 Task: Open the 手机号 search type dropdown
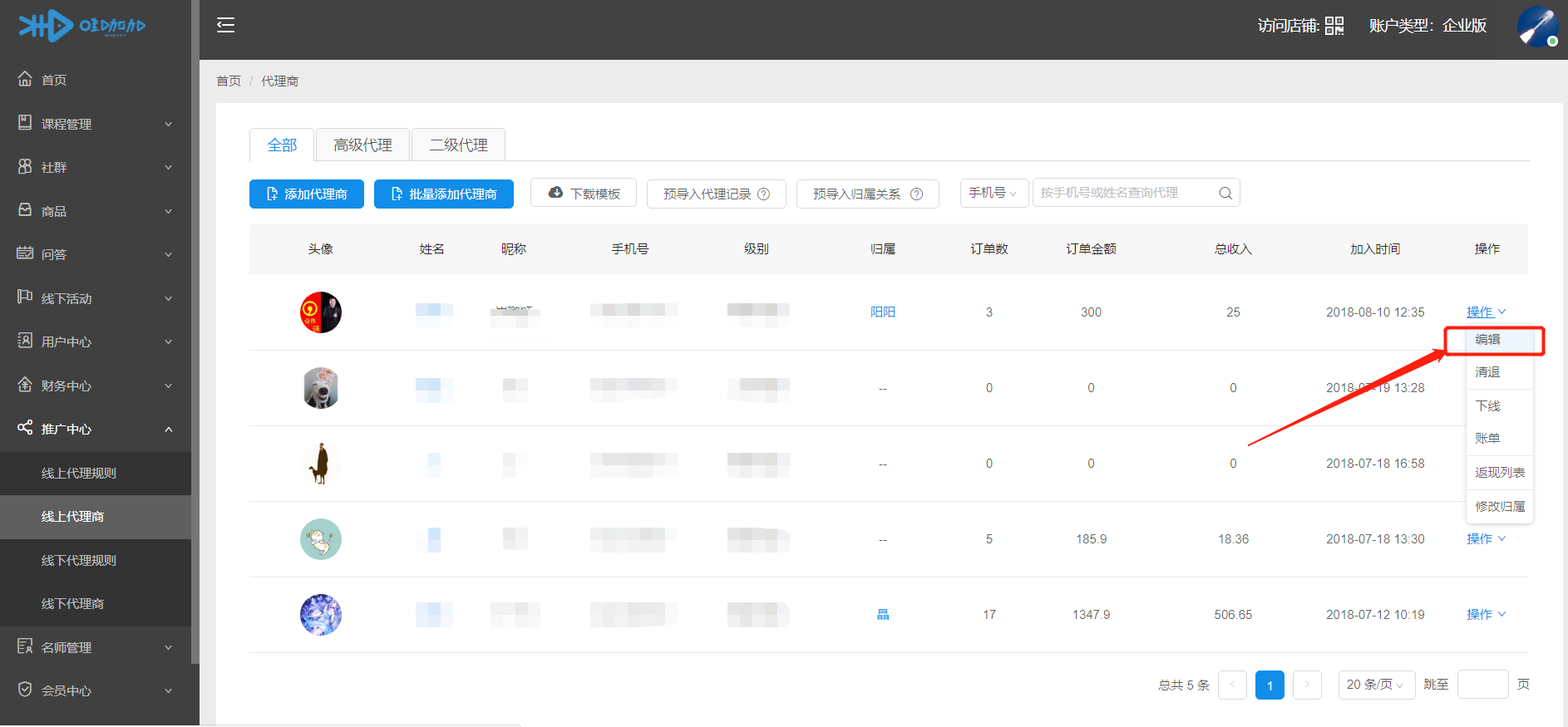pos(994,193)
